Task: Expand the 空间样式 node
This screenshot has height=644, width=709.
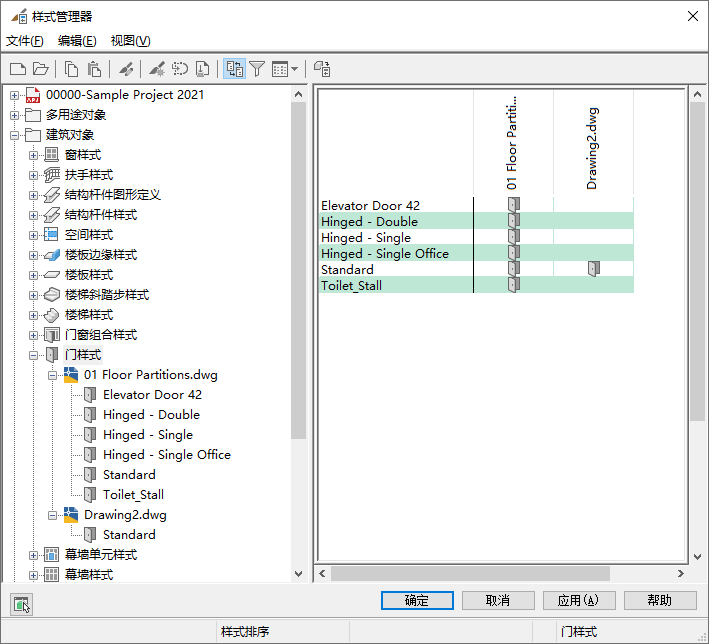Action: tap(33, 235)
